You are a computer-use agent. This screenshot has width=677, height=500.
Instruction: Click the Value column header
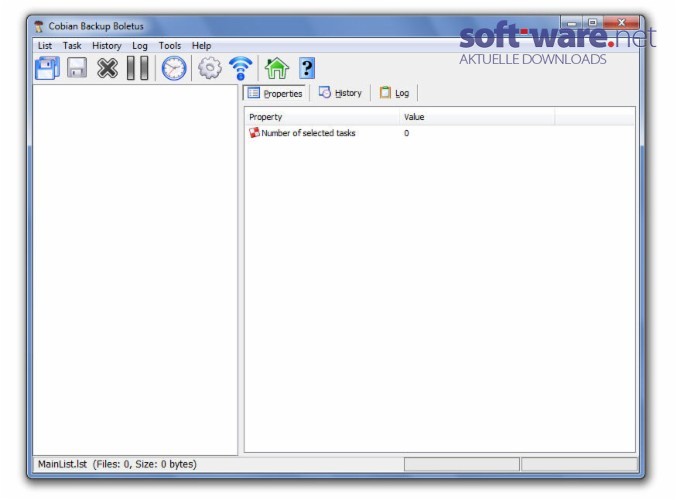coord(477,117)
